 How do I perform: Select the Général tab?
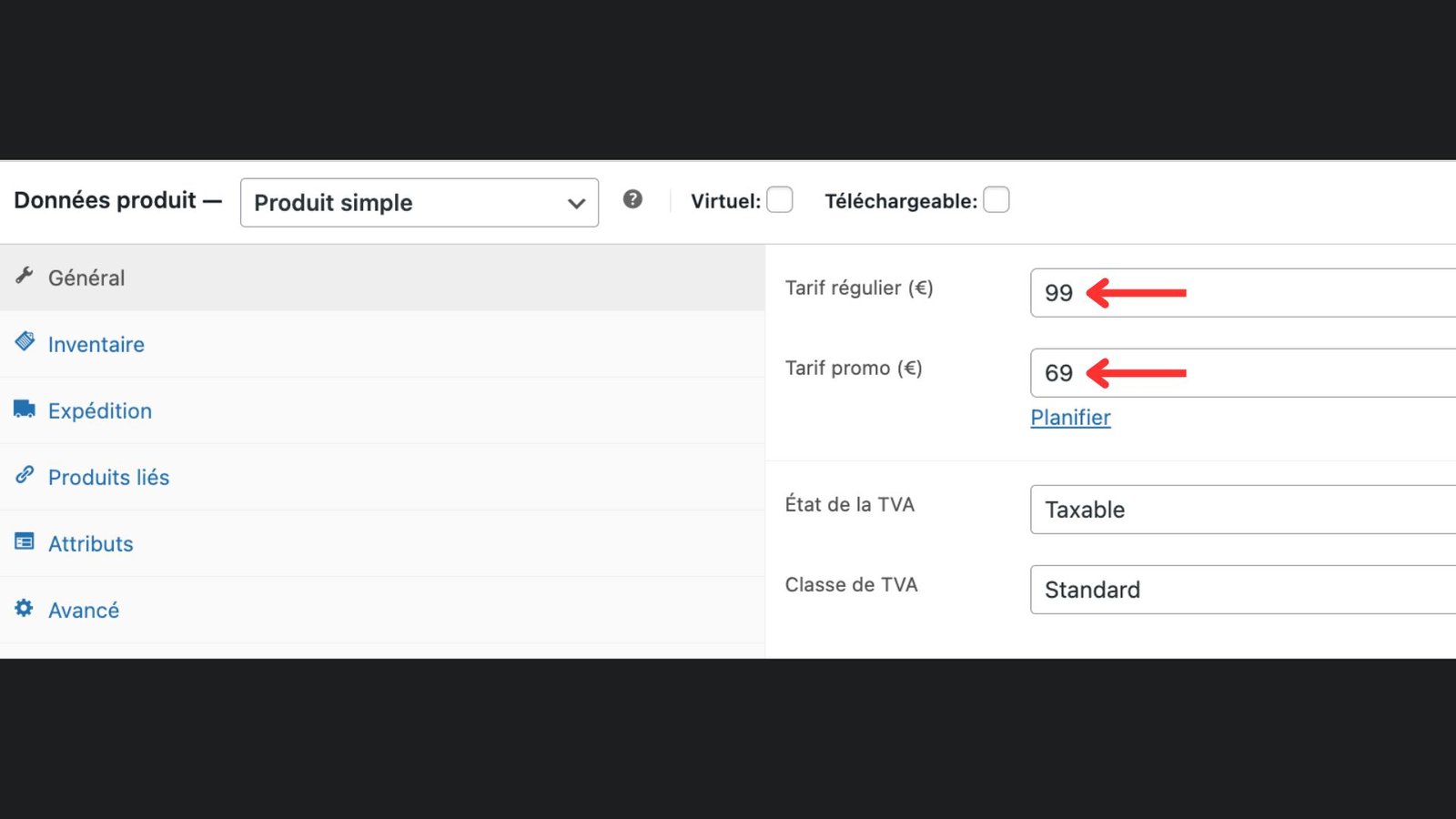[382, 278]
